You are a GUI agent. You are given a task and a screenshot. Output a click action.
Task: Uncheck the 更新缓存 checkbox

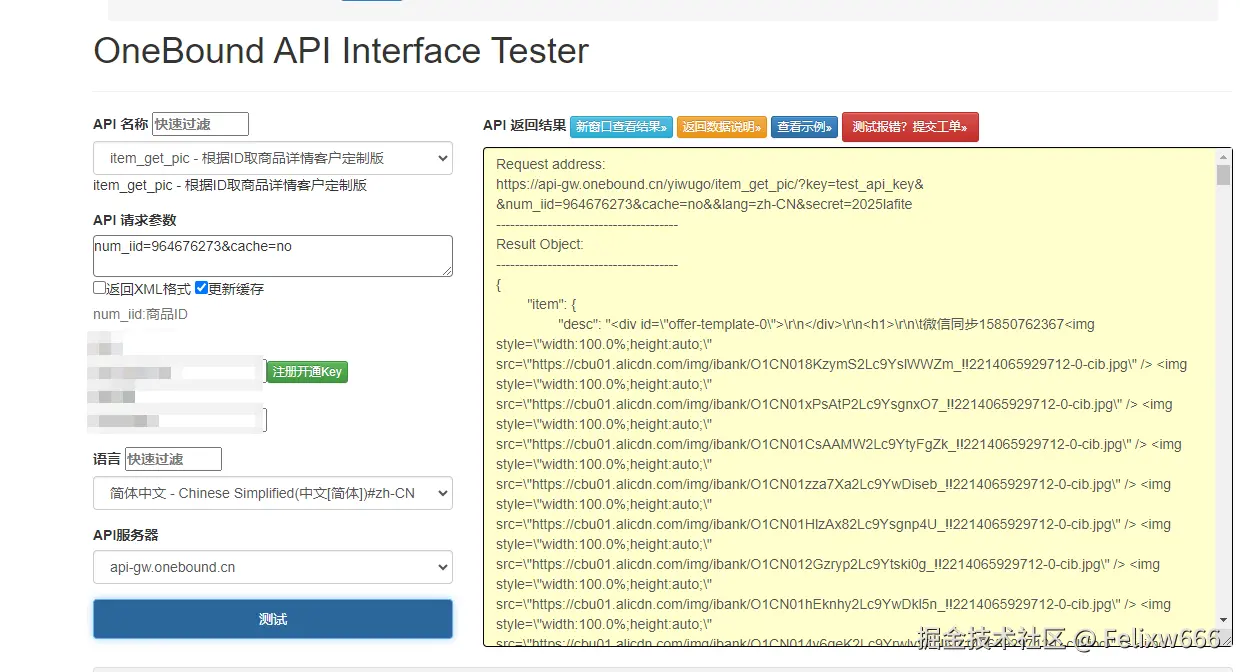point(201,288)
